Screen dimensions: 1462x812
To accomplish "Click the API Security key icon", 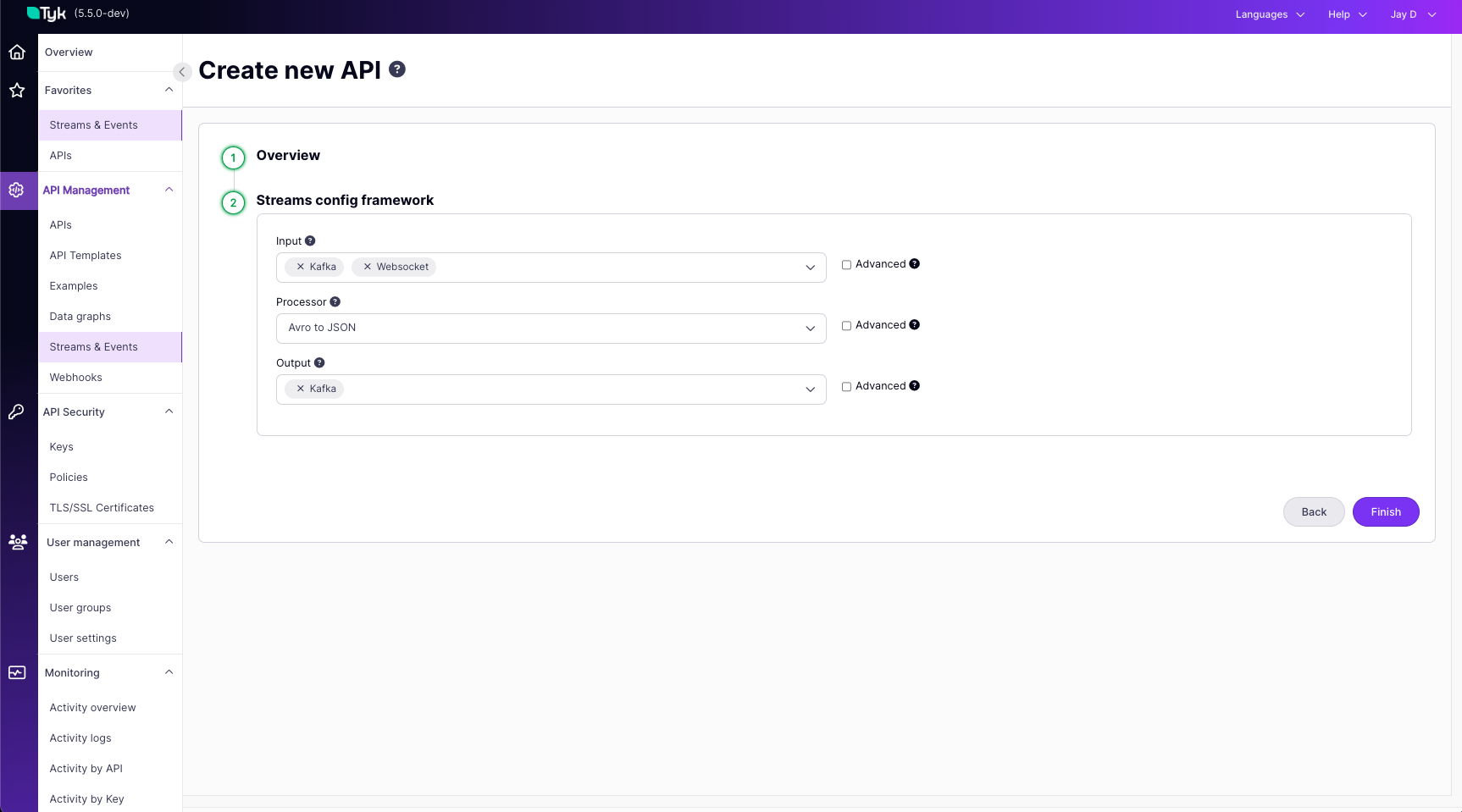I will [x=17, y=412].
